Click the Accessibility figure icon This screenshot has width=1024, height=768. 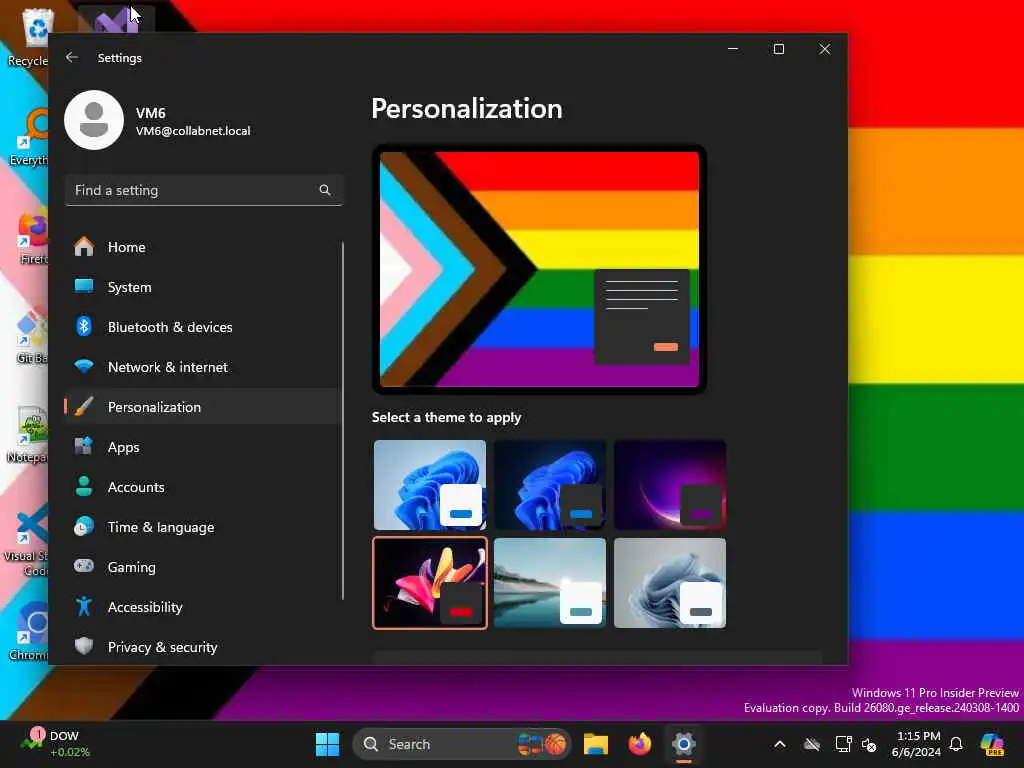pos(84,606)
